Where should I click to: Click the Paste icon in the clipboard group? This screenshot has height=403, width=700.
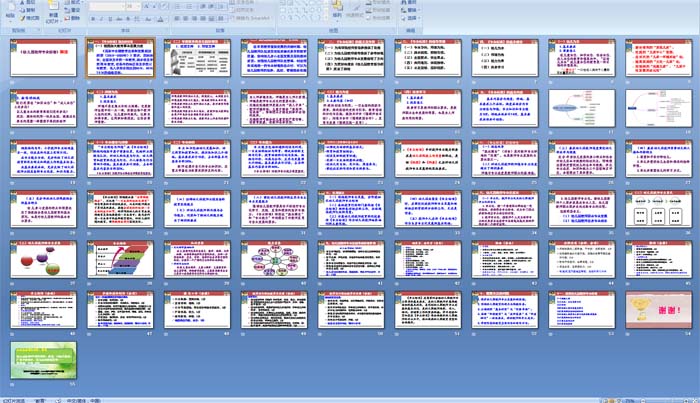[9, 12]
